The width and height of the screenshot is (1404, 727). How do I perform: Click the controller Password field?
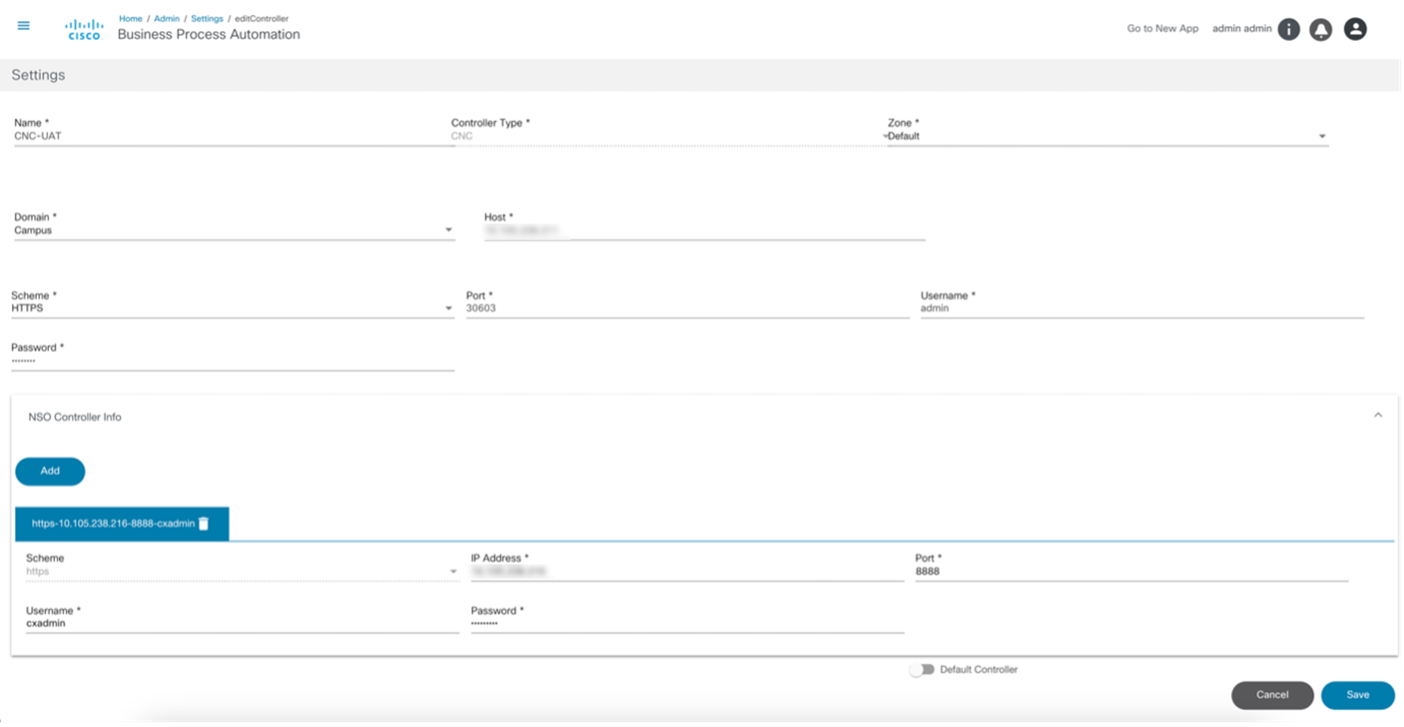tap(232, 361)
